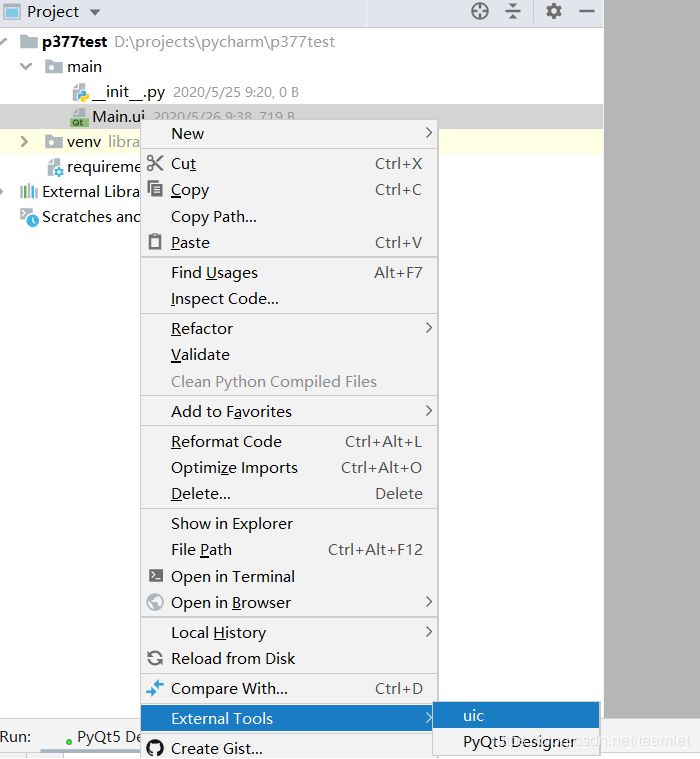Image resolution: width=700 pixels, height=759 pixels.
Task: Hide the Project panel with the minus icon
Action: pyautogui.click(x=587, y=11)
